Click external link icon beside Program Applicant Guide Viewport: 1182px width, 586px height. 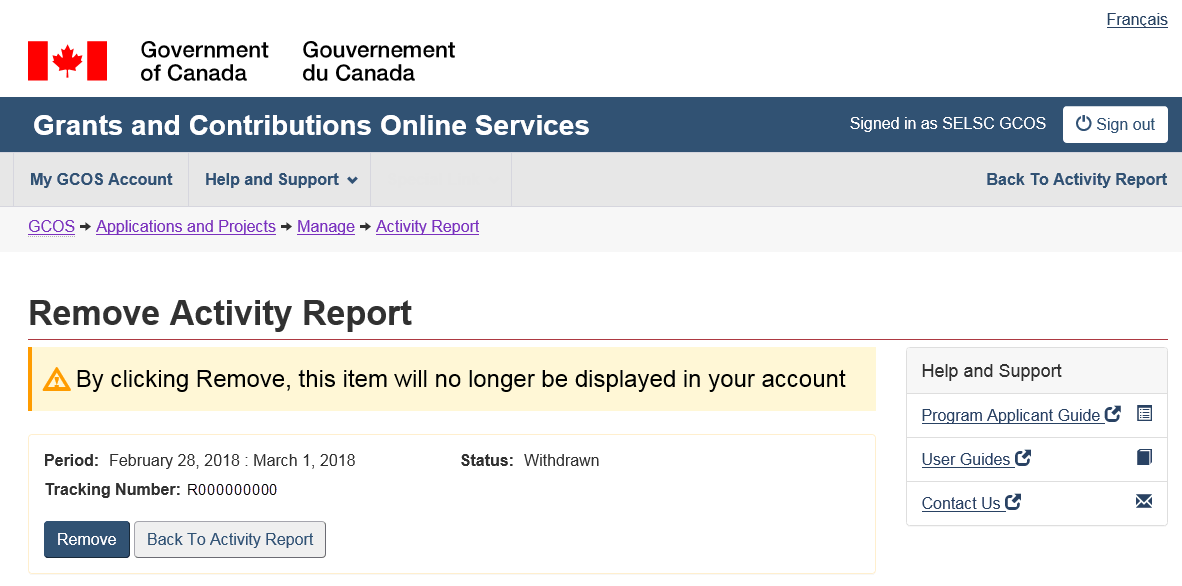tap(1113, 414)
